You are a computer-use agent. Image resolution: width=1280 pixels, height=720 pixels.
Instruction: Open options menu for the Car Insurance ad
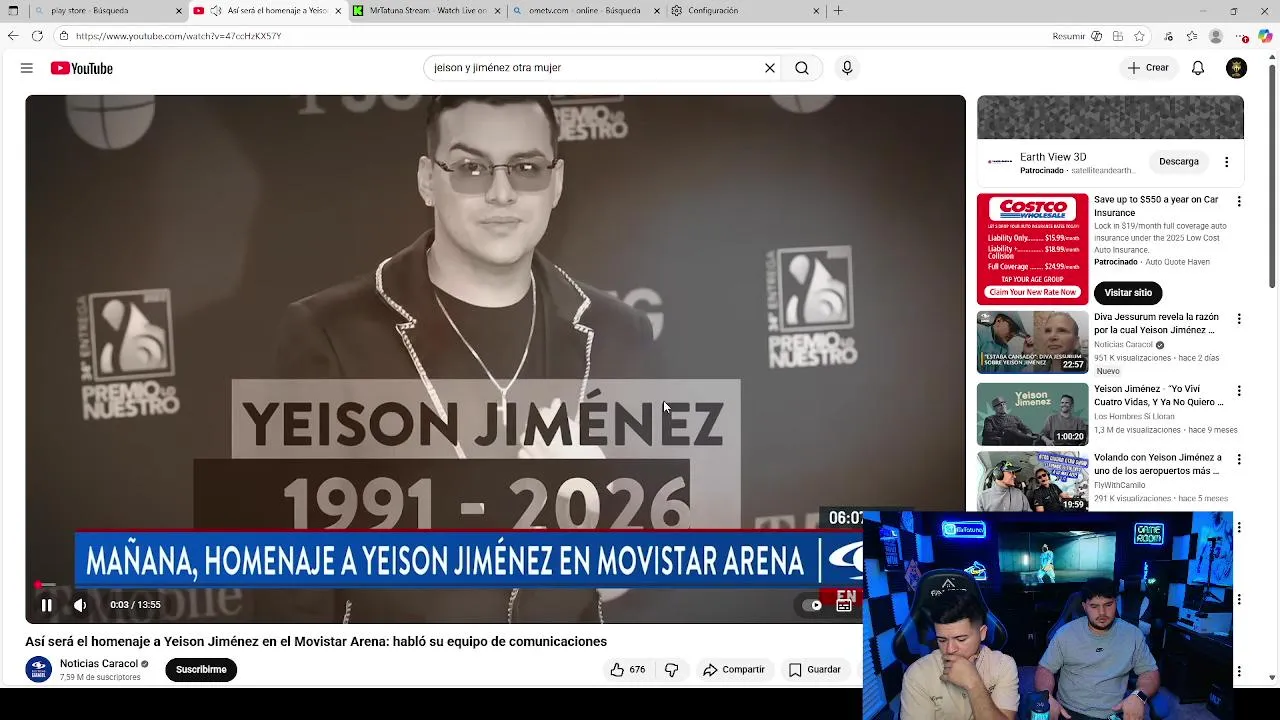click(x=1239, y=202)
